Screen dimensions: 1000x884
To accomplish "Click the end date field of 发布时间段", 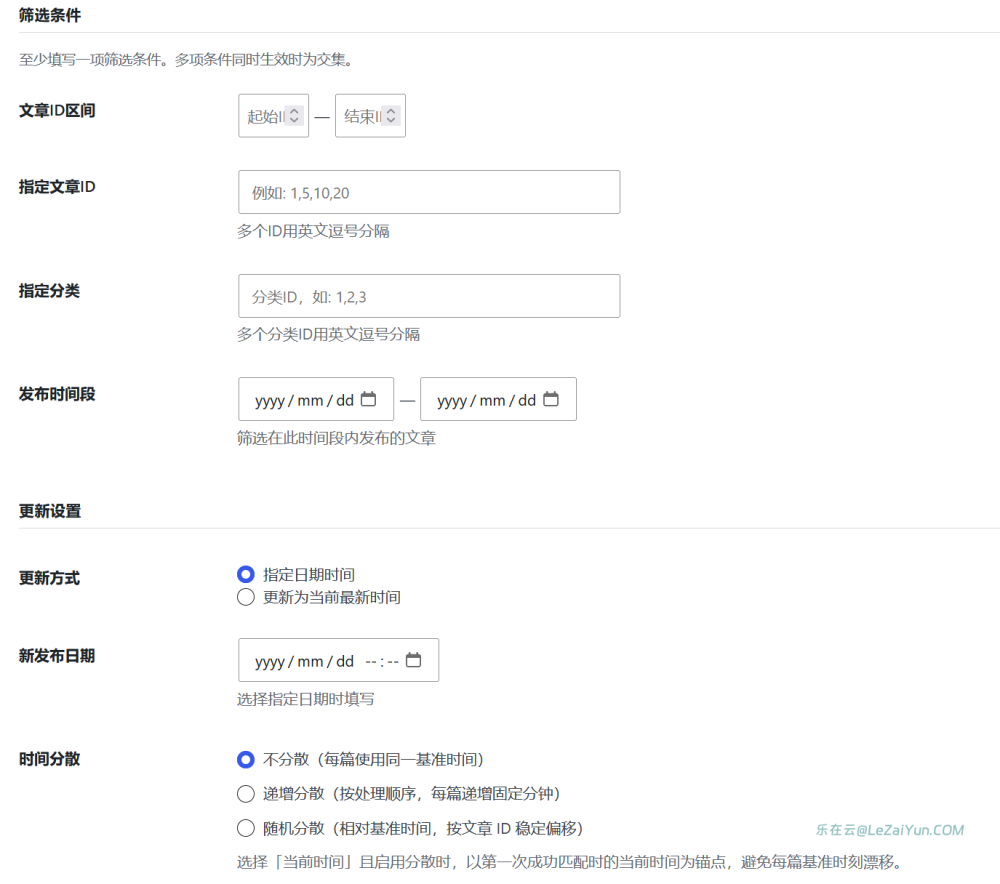I will (x=498, y=399).
